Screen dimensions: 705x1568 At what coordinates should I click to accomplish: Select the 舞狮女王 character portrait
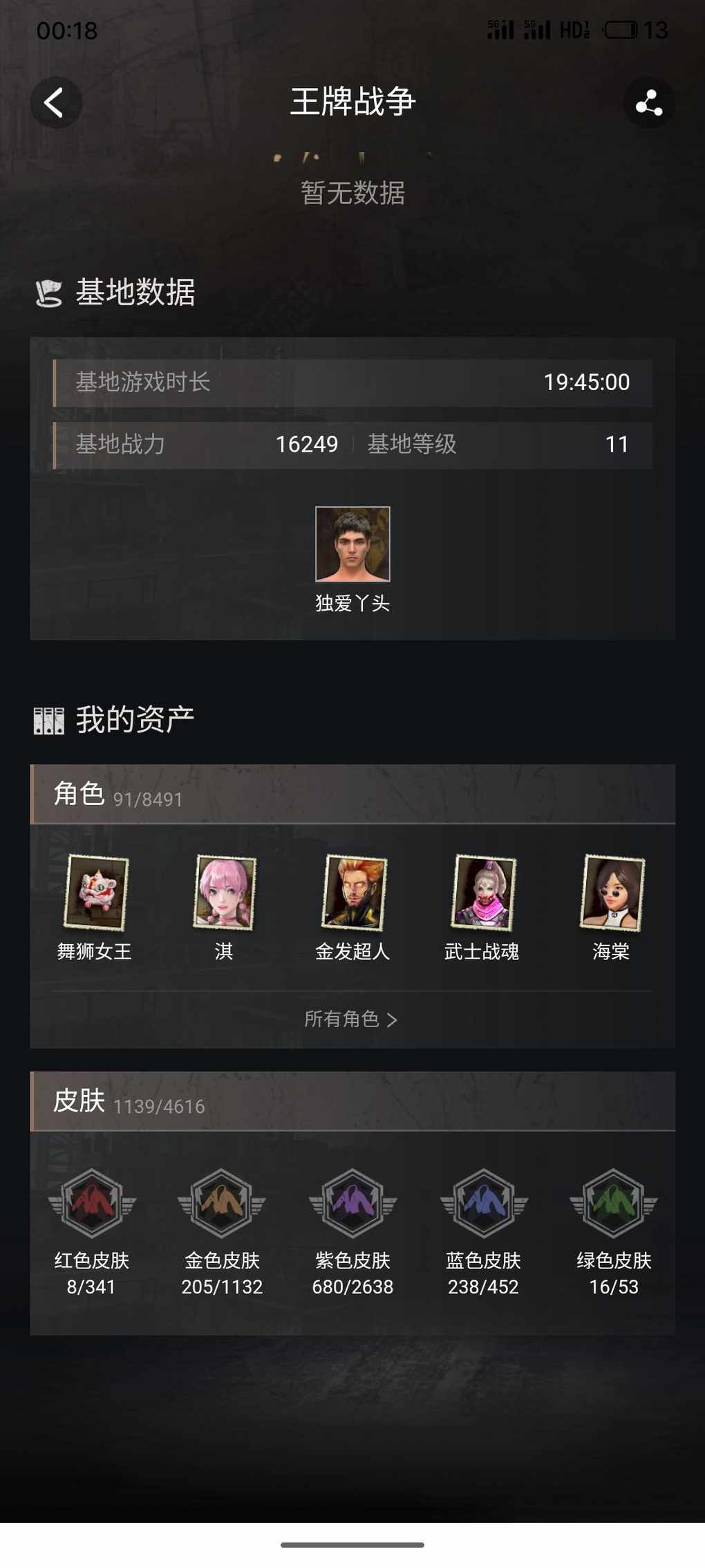[95, 892]
